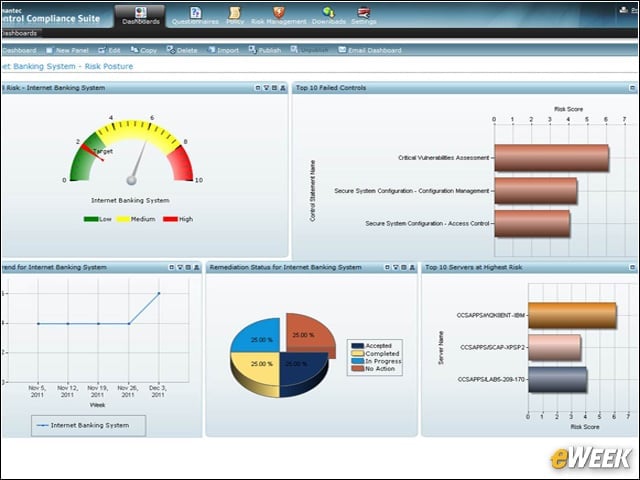
Task: Click the person icon on Remediation Status panel
Action: pyautogui.click(x=412, y=267)
